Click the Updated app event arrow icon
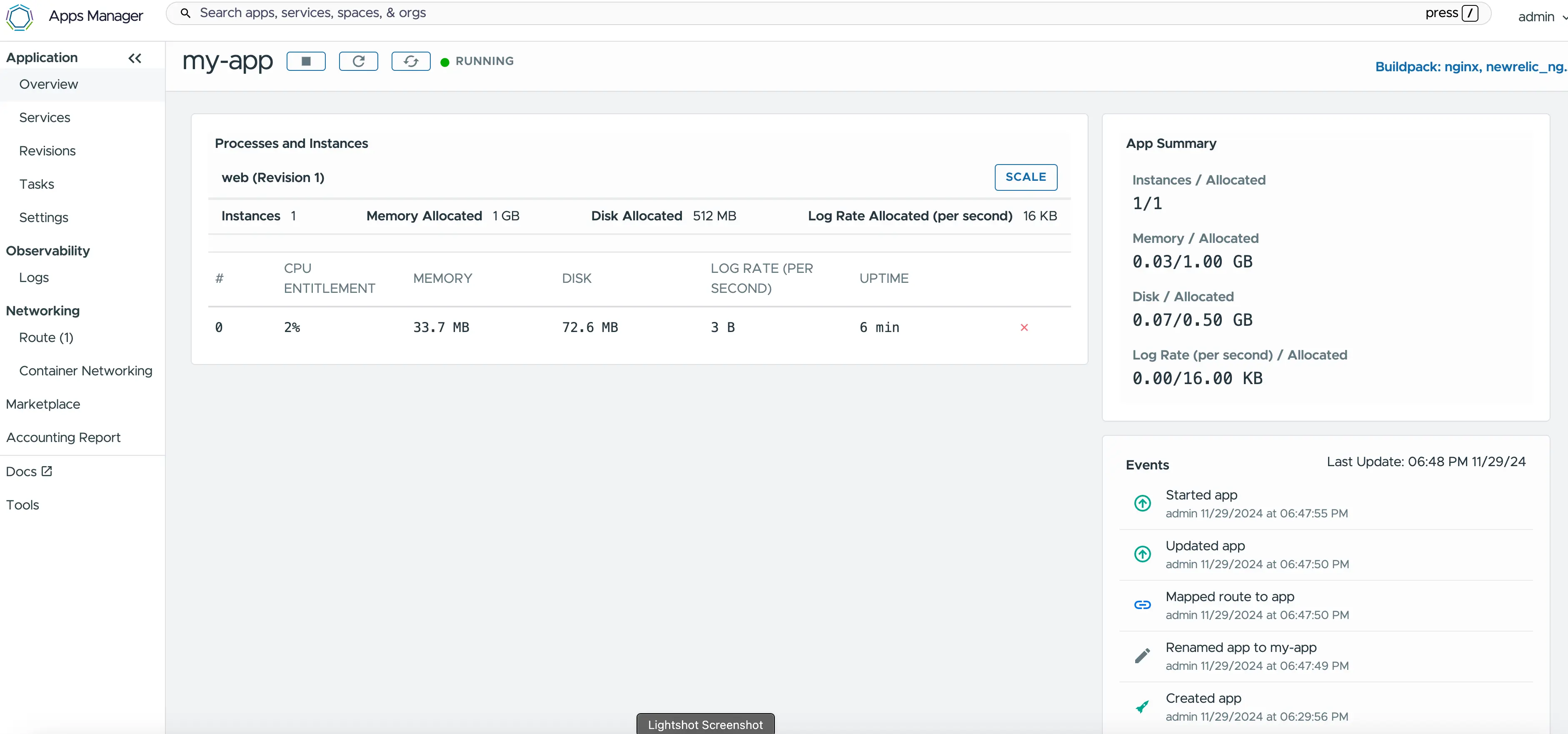Screen dimensions: 1568x734 (x=1143, y=554)
